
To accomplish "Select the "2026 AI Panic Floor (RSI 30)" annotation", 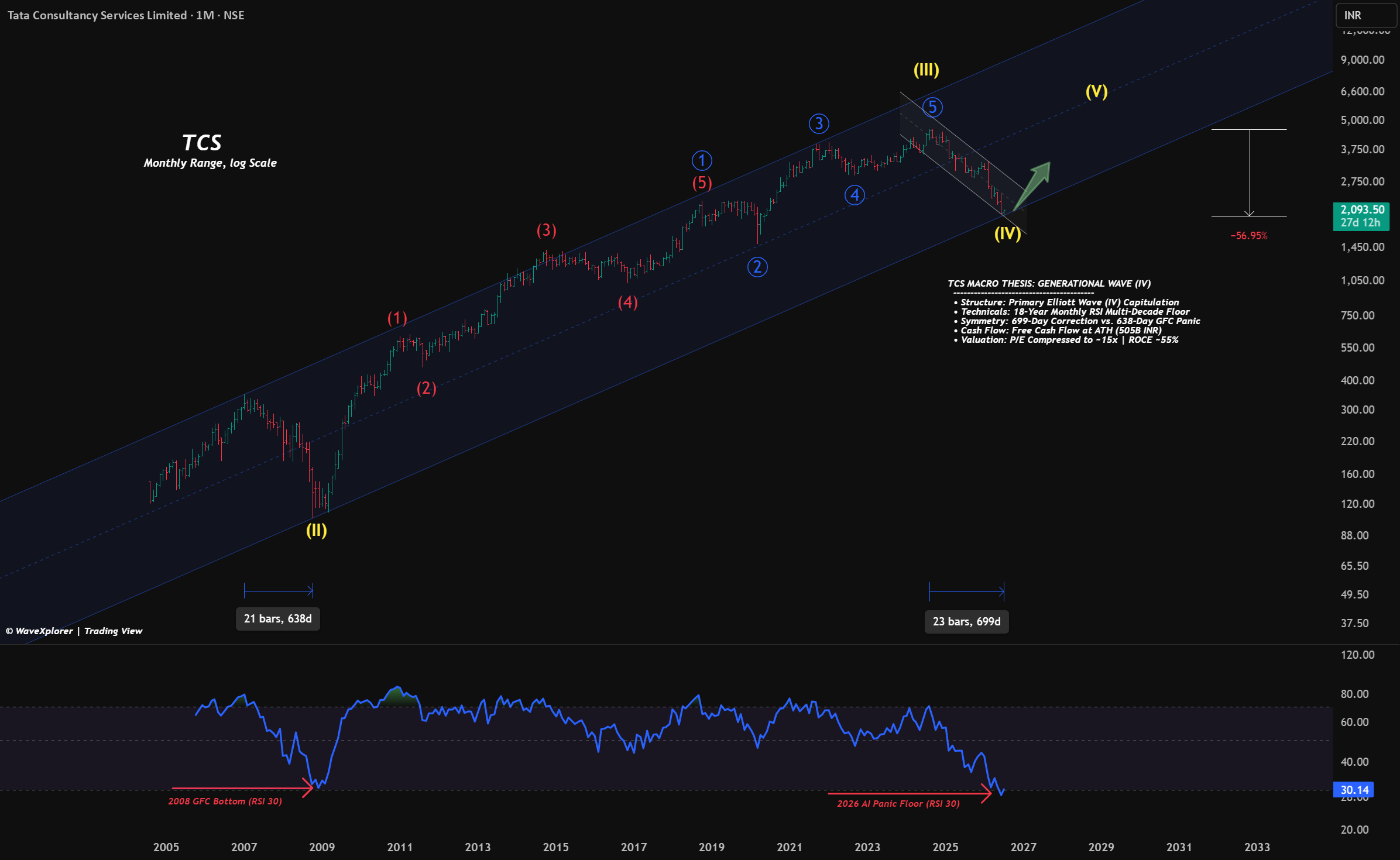I will click(898, 804).
